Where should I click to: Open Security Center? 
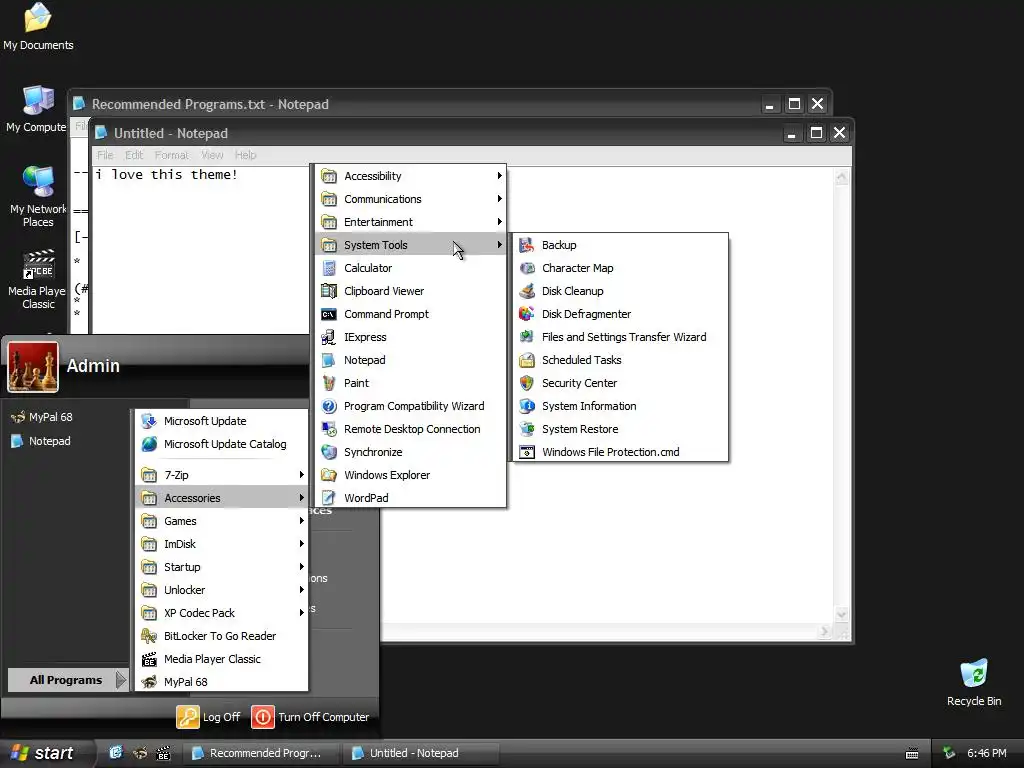tap(620, 383)
